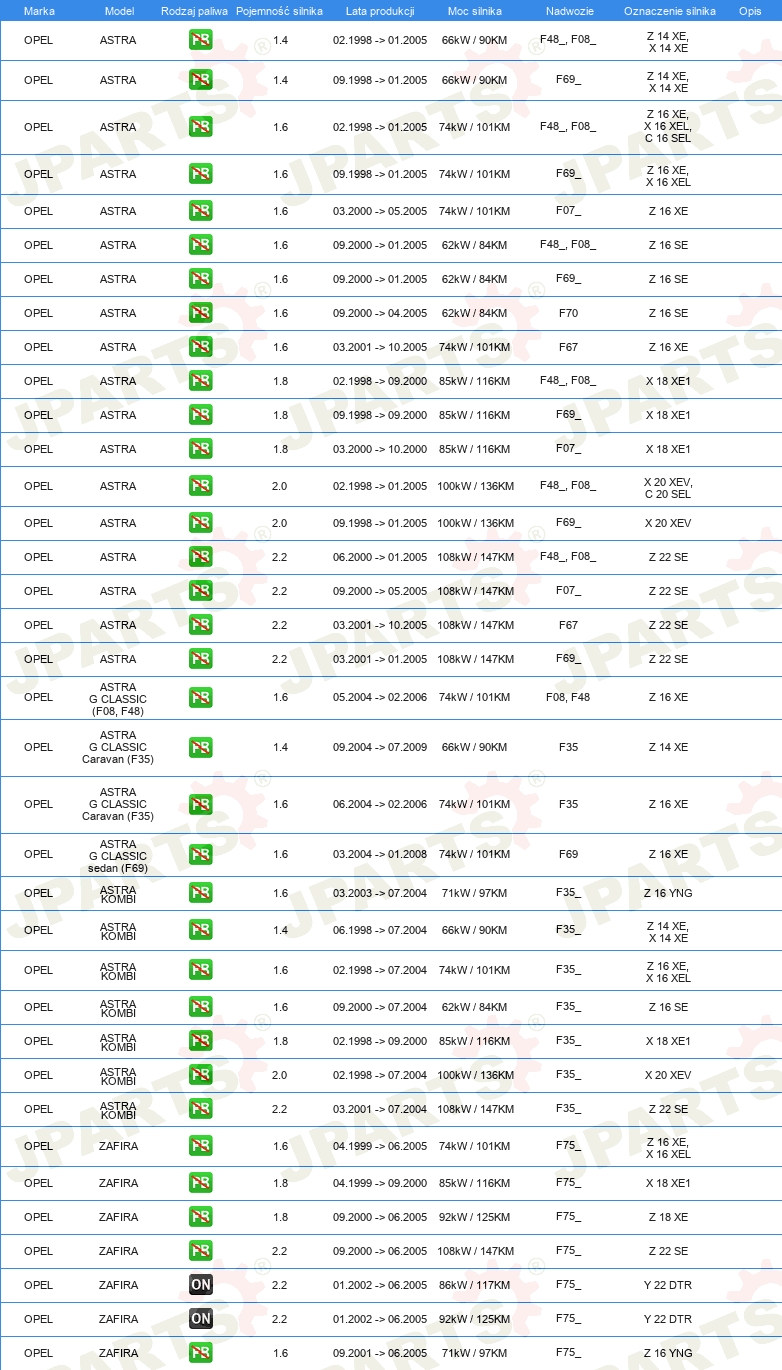This screenshot has height=1370, width=782.
Task: Click the Opis column header
Action: click(x=750, y=11)
